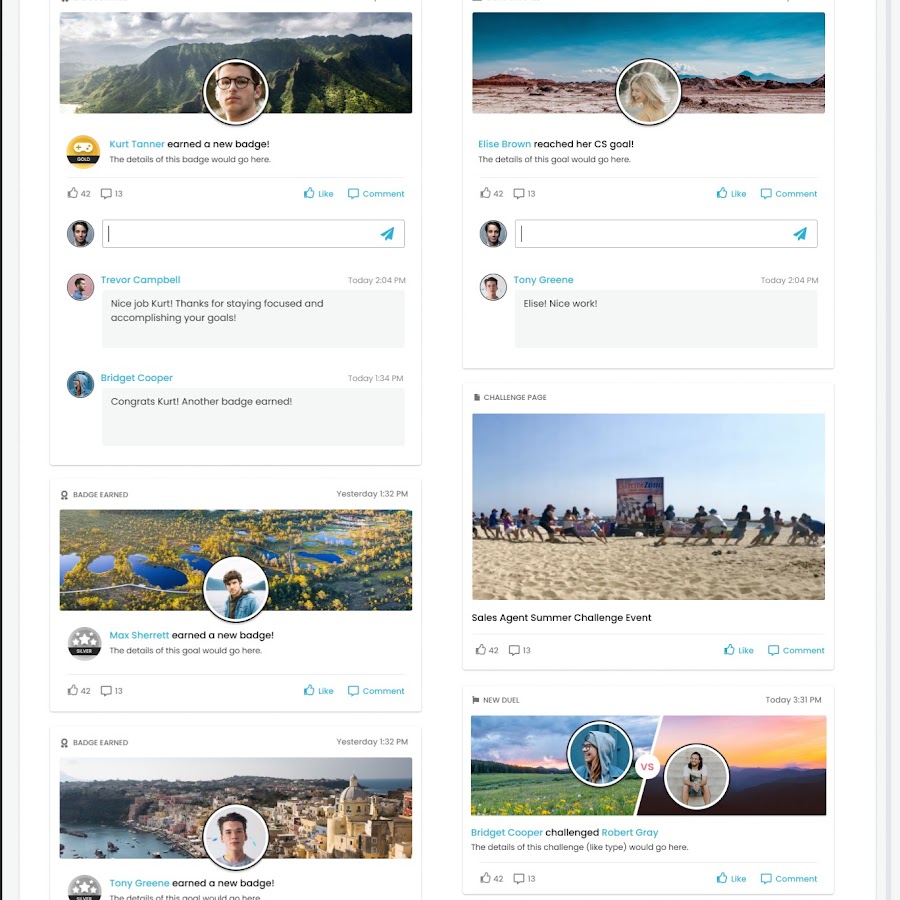This screenshot has width=900, height=900.
Task: Click Elise Brown's circular profile photo
Action: tap(649, 91)
